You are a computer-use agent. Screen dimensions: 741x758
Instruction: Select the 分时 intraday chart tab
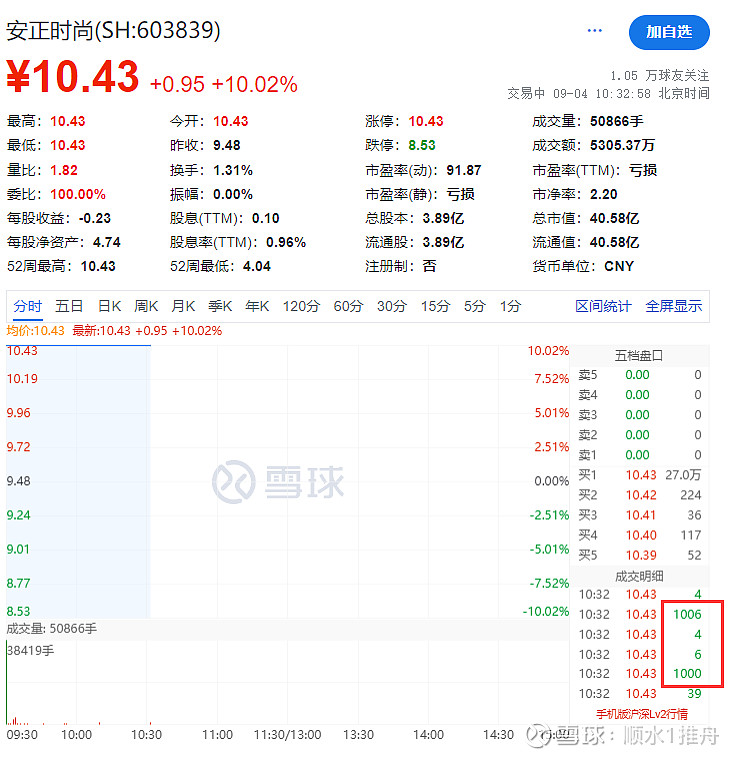pyautogui.click(x=28, y=306)
